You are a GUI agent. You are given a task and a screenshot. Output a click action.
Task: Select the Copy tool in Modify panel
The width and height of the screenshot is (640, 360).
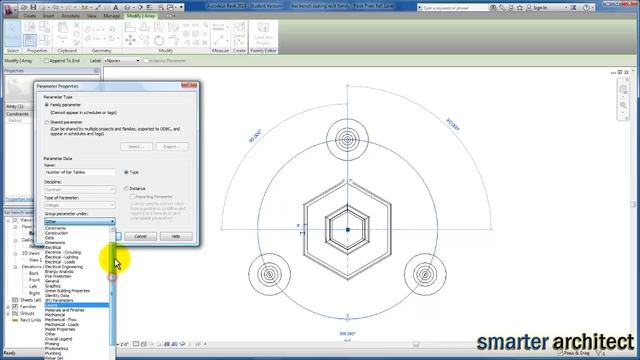point(144,40)
